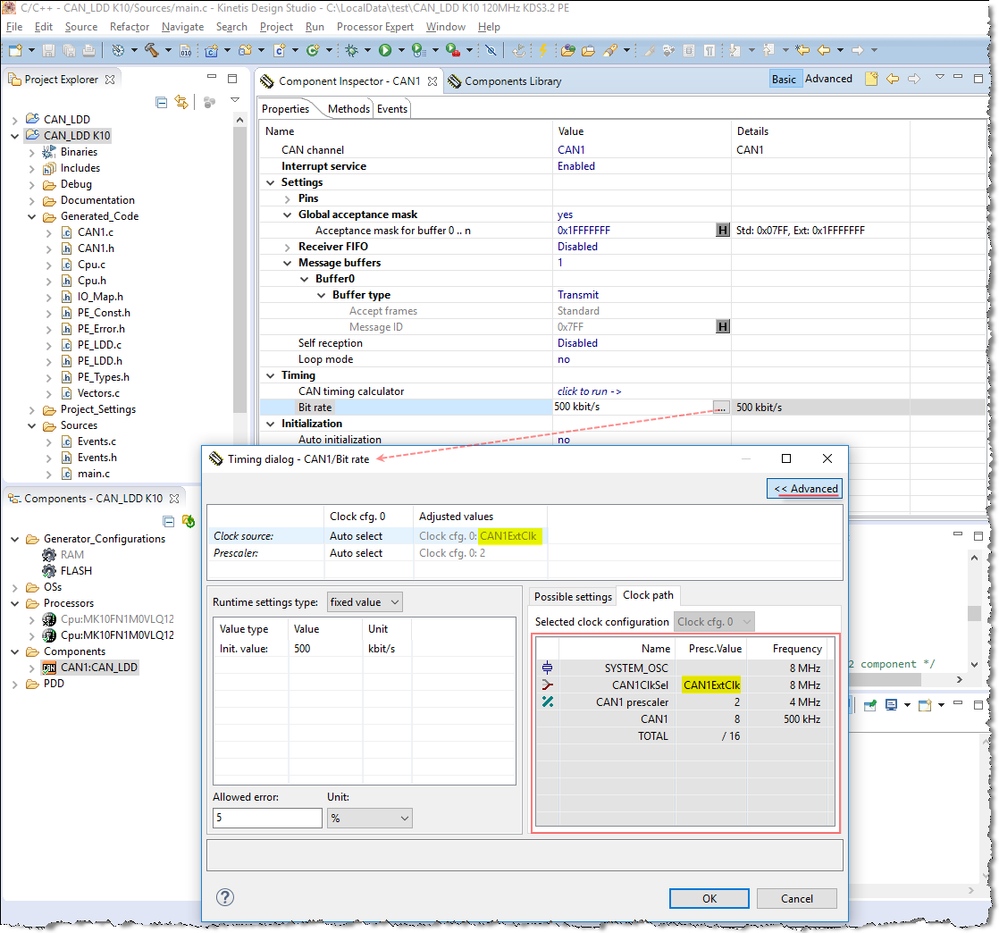Switch to the Methods tab
999x933 pixels.
(x=349, y=109)
